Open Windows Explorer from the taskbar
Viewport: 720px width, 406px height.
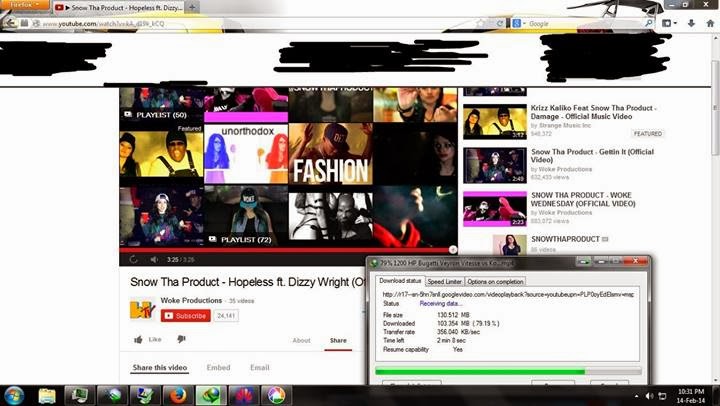coord(46,395)
